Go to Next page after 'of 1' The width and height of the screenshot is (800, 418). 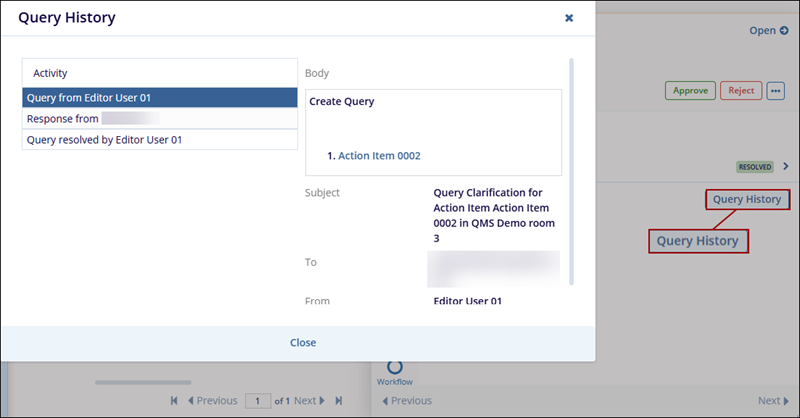pyautogui.click(x=310, y=401)
